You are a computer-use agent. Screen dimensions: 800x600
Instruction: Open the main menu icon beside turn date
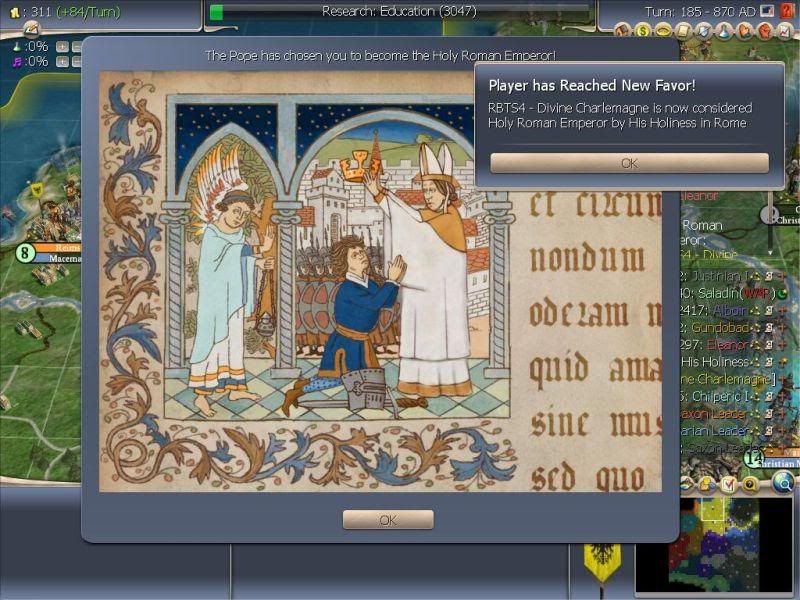767,11
